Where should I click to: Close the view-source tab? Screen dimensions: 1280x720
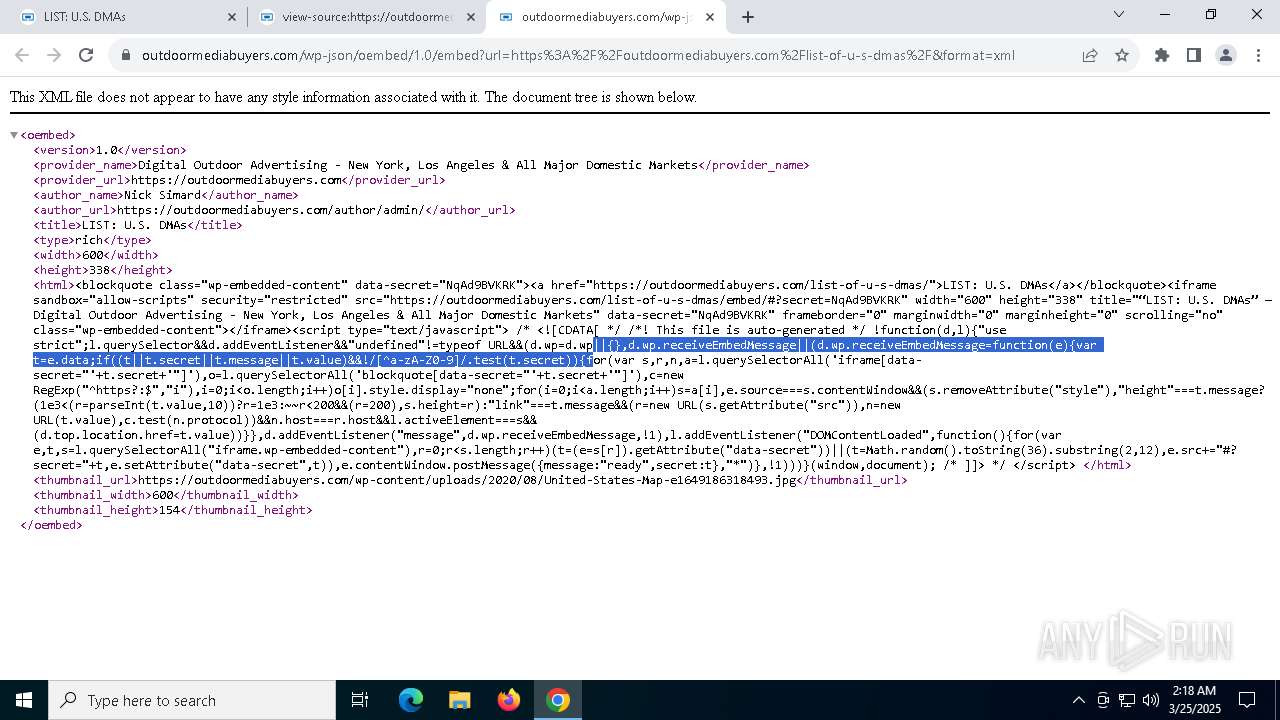point(471,17)
